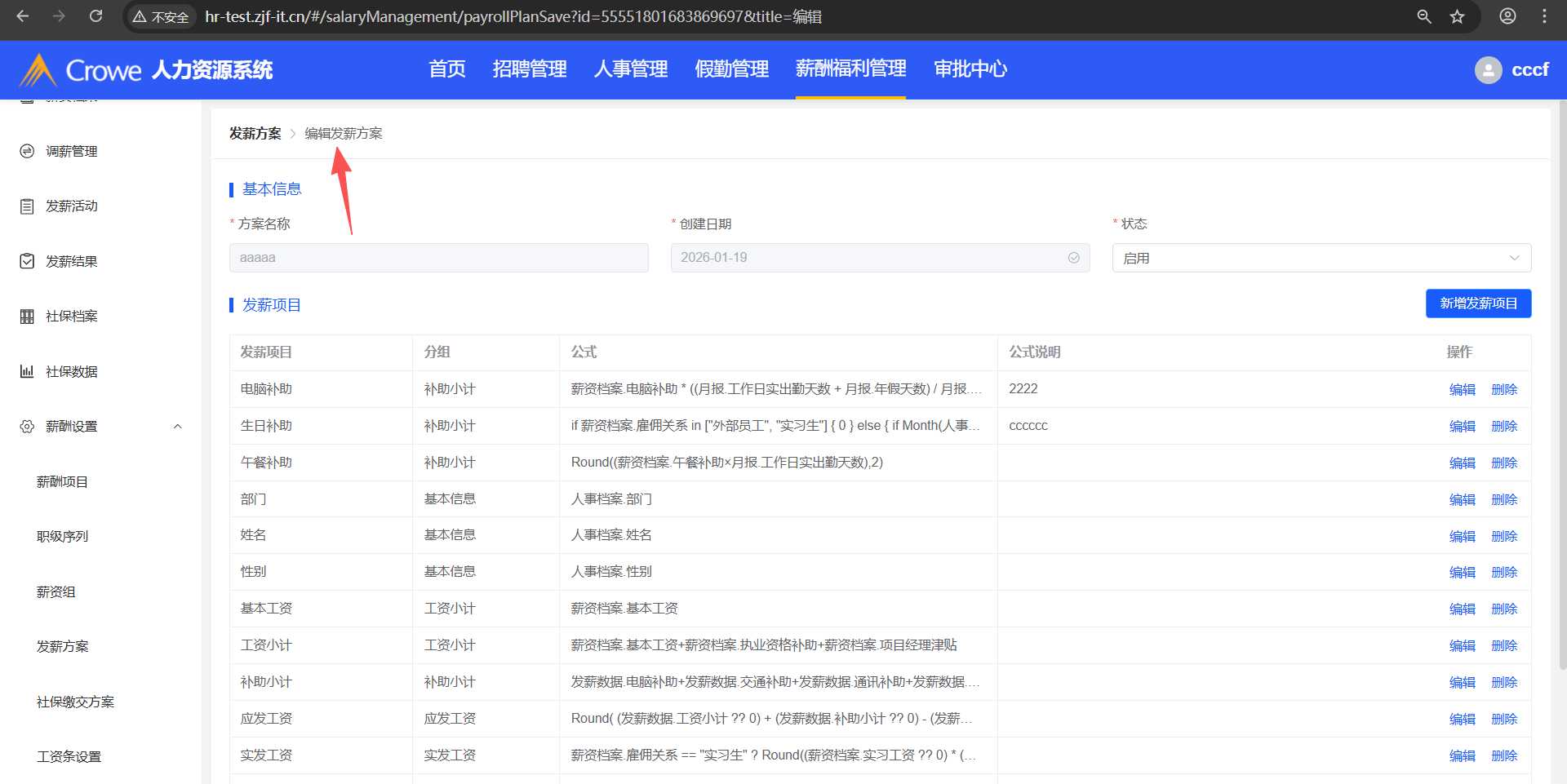Click 删除 for the 午餐补助 row

pyautogui.click(x=1503, y=463)
